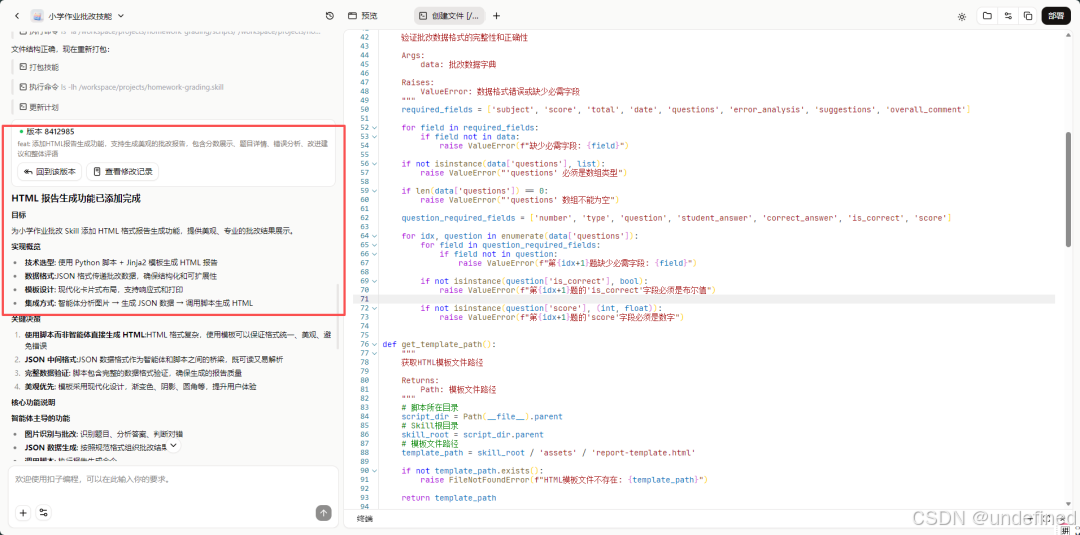Select the 创建文件 editor tab
The width and height of the screenshot is (1080, 535).
point(449,15)
